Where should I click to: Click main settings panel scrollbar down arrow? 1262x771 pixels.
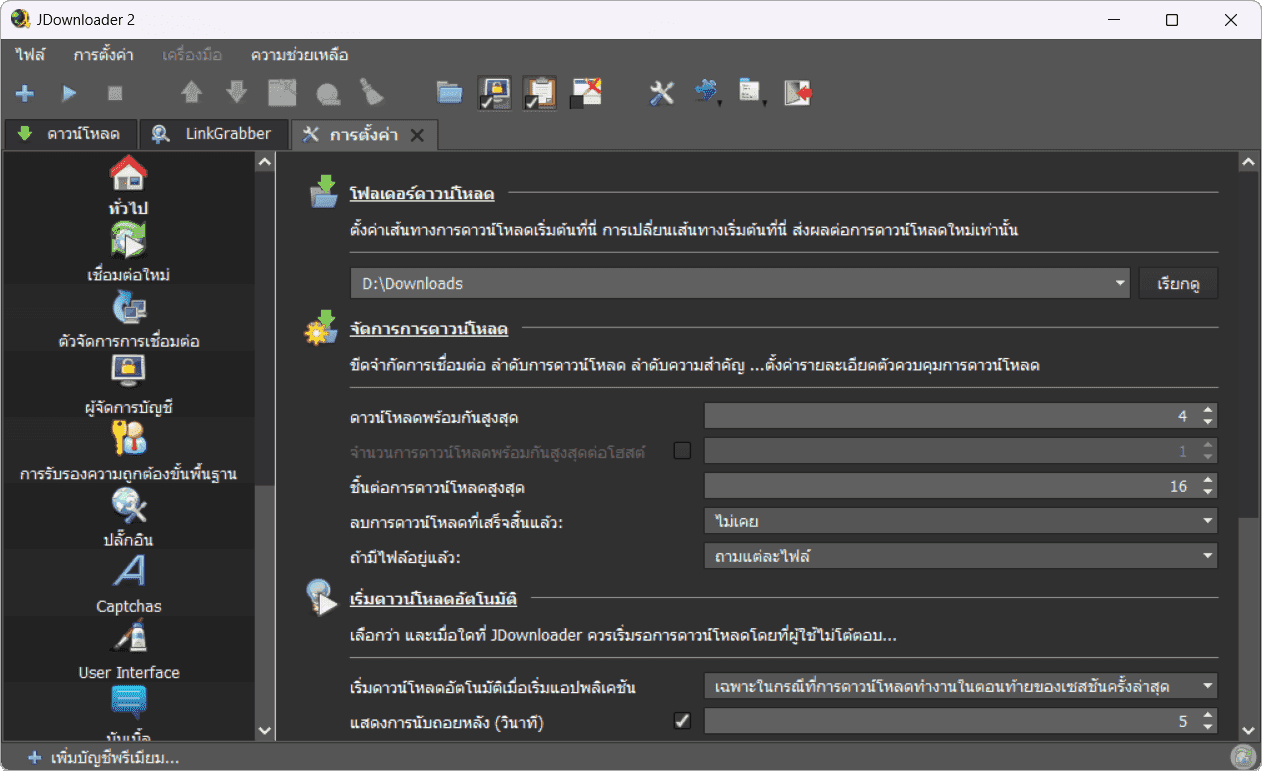(x=1247, y=731)
